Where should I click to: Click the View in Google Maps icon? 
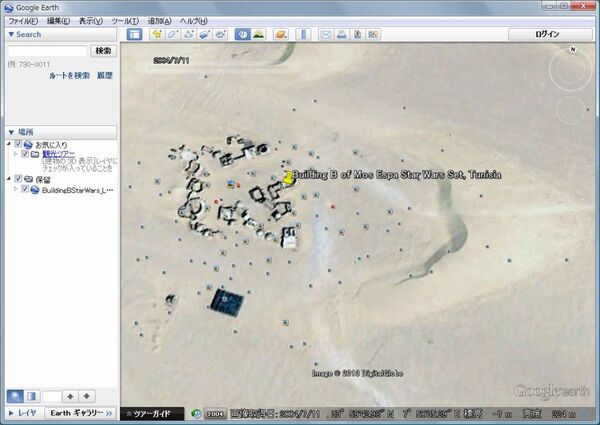373,34
